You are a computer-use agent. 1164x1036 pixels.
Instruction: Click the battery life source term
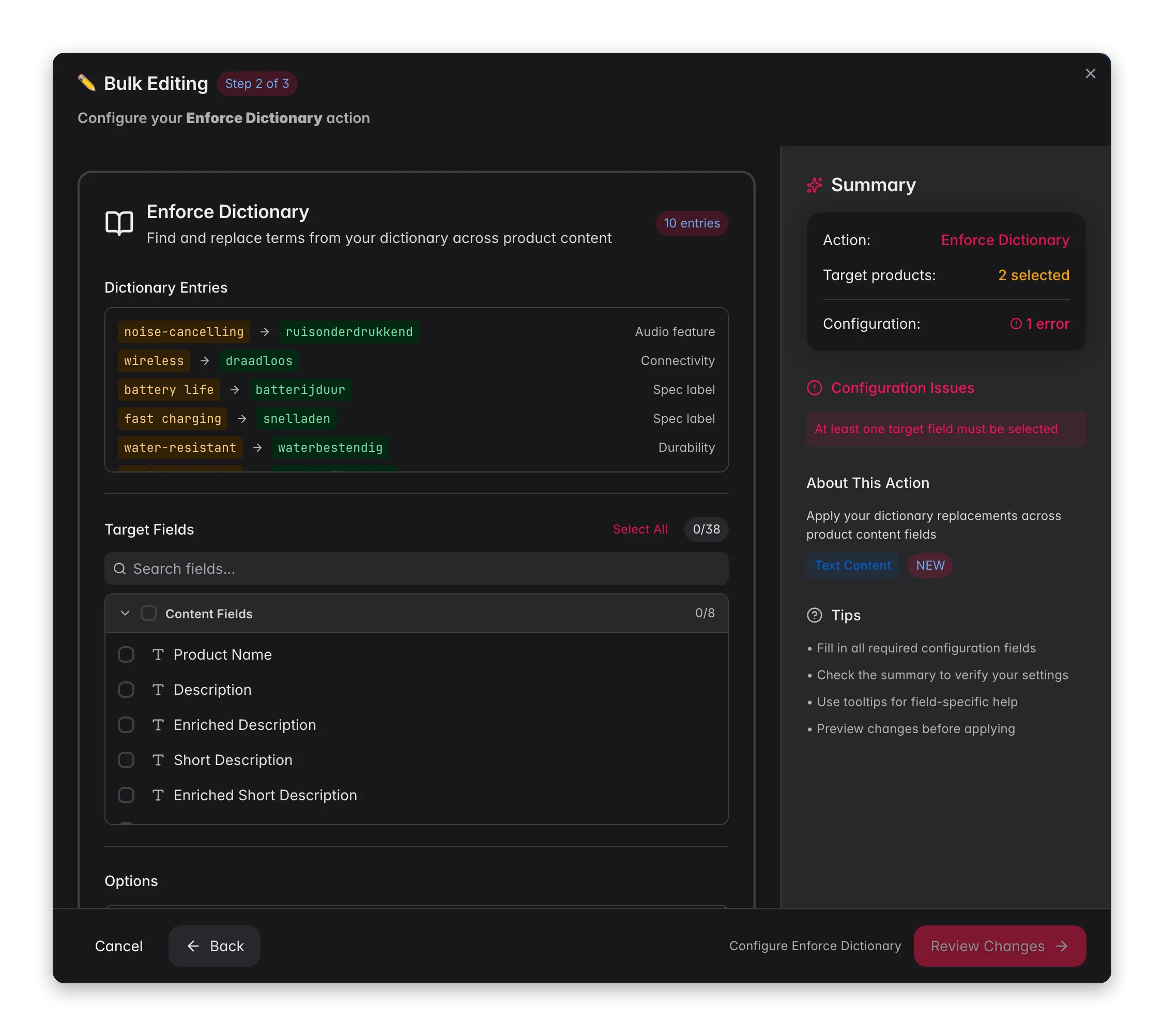169,390
